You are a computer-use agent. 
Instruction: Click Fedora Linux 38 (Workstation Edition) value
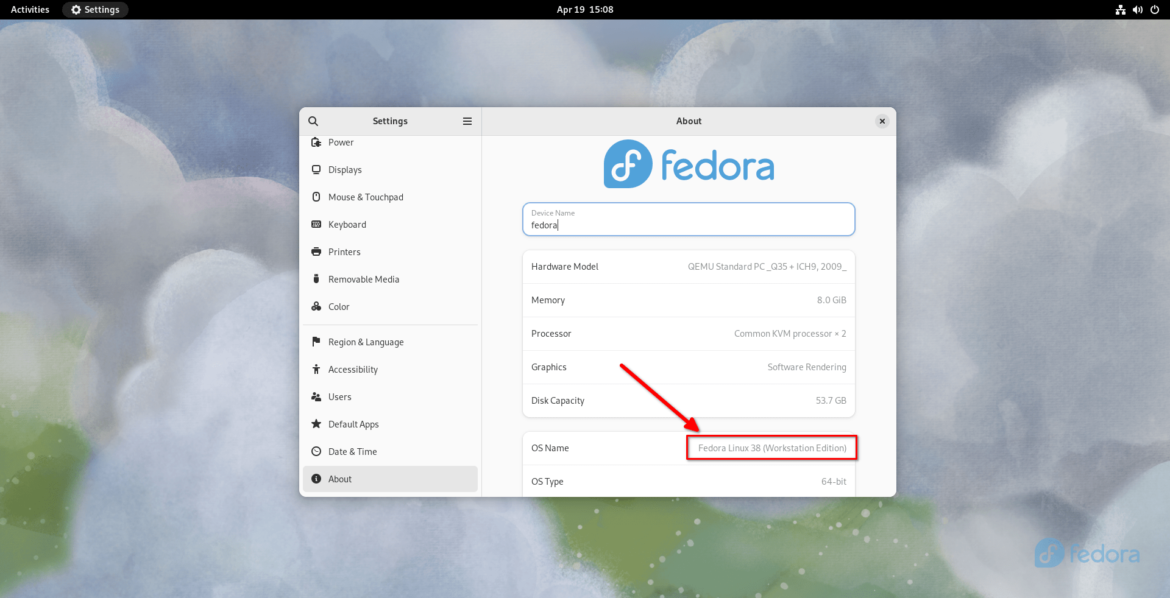pos(772,448)
